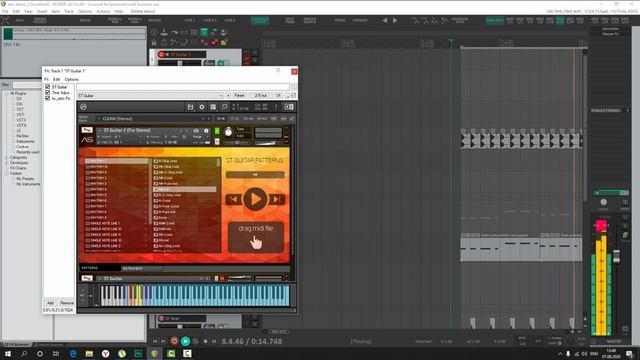The image size is (640, 360).
Task: Select the first pattern folder row
Action: pos(116,161)
